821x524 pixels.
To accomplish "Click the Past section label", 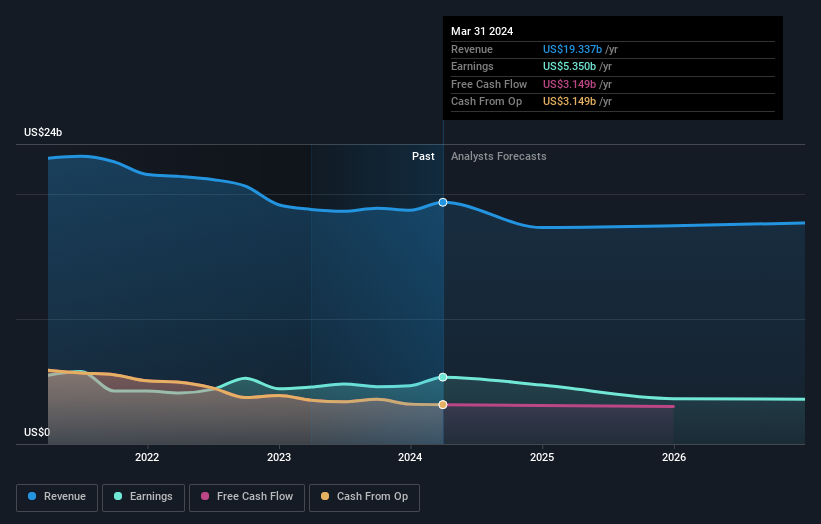I will [x=423, y=157].
